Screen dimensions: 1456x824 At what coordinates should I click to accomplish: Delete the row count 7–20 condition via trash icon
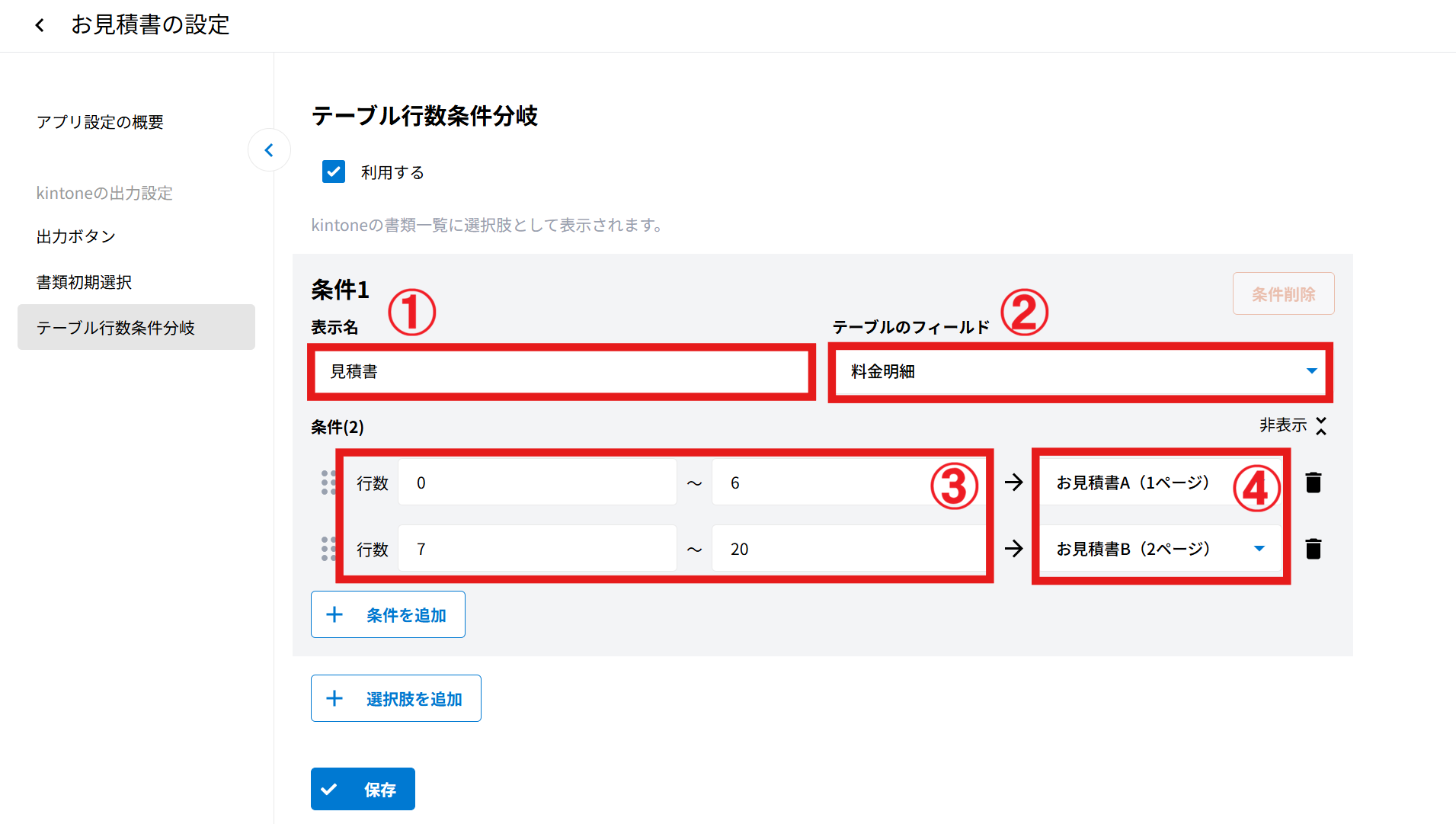coord(1313,549)
